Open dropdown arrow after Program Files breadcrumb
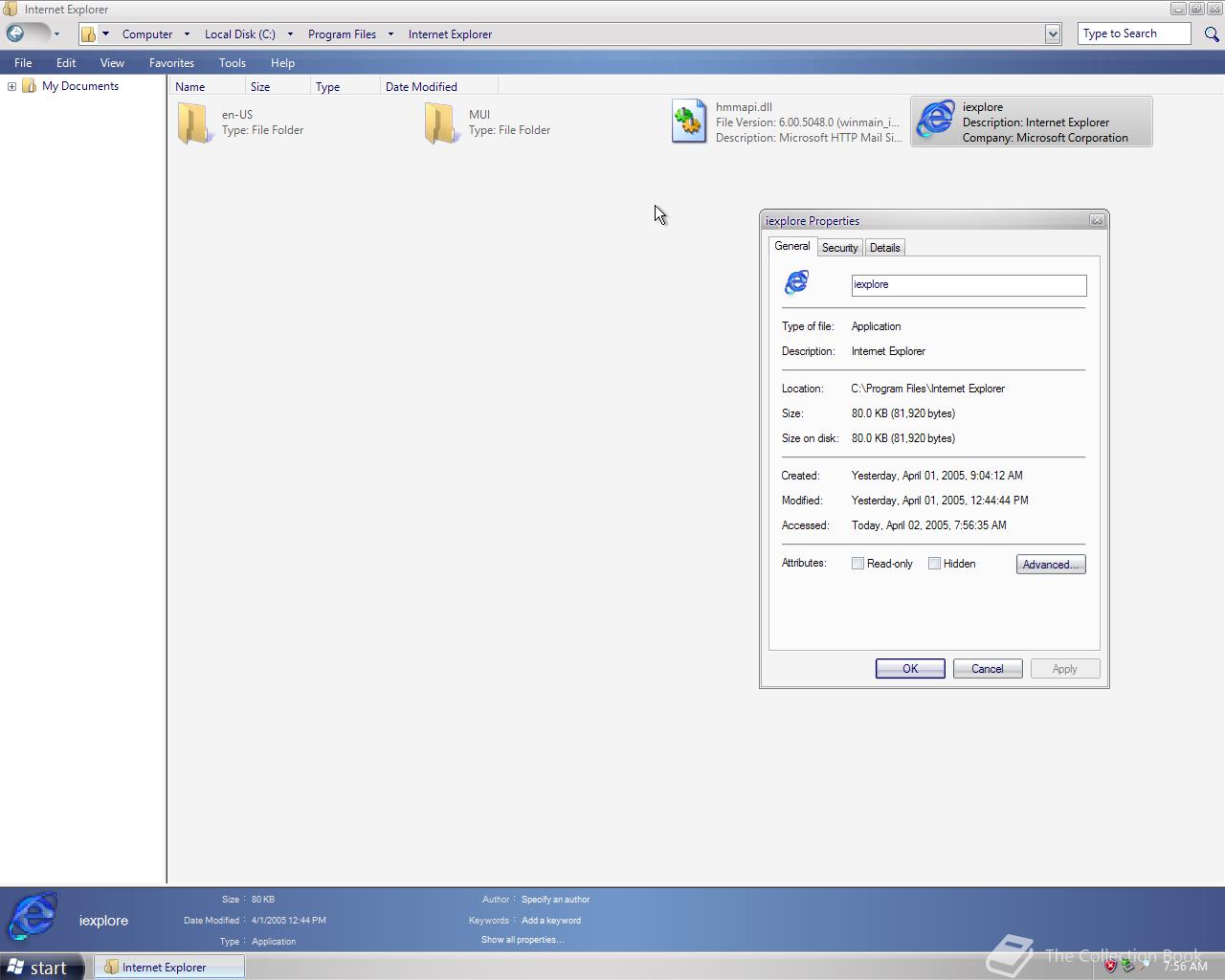Viewport: 1225px width, 980px height. [x=390, y=34]
